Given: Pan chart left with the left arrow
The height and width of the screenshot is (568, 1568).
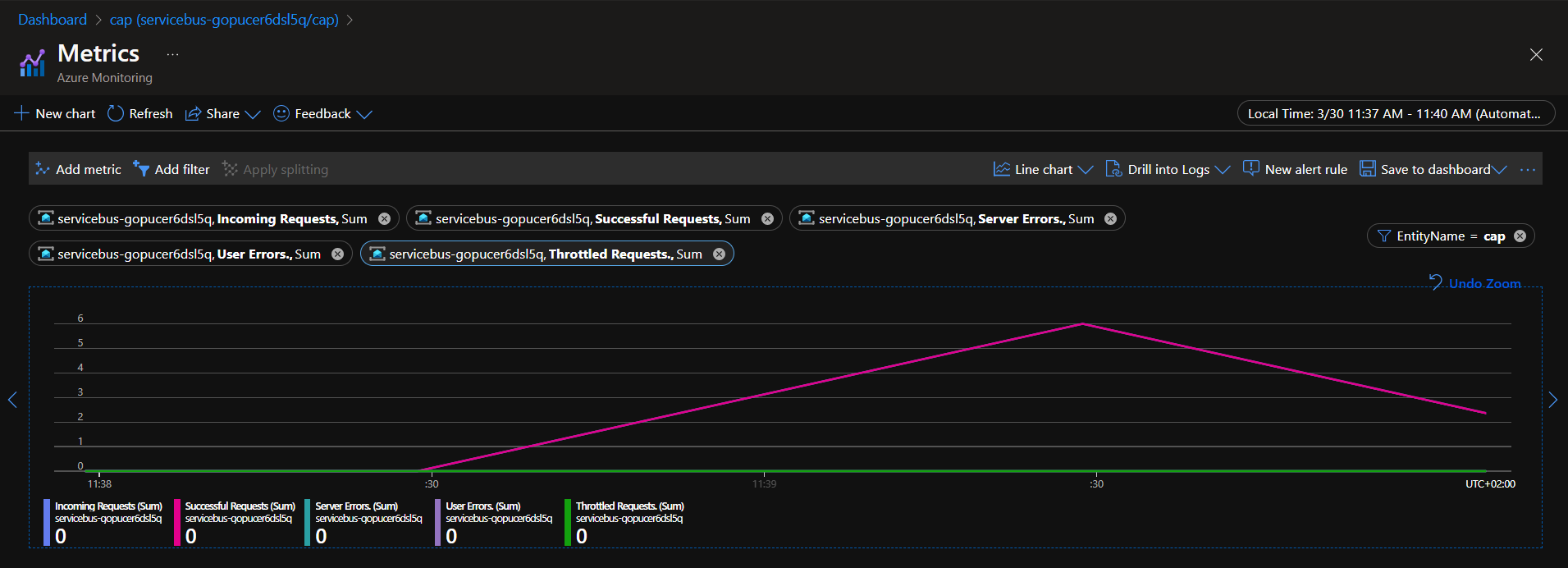Looking at the screenshot, I should click(x=12, y=400).
